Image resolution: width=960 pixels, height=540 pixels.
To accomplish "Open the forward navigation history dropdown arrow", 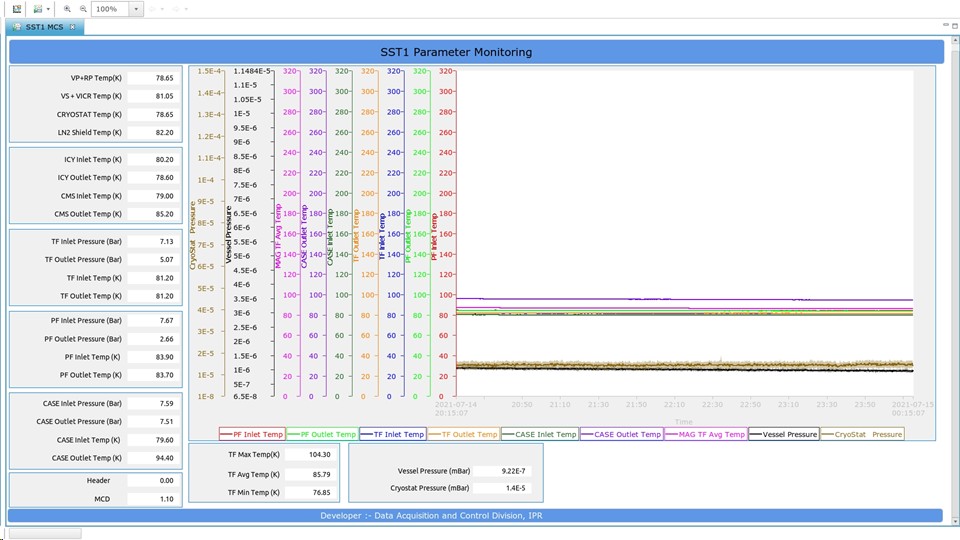I will pos(186,9).
